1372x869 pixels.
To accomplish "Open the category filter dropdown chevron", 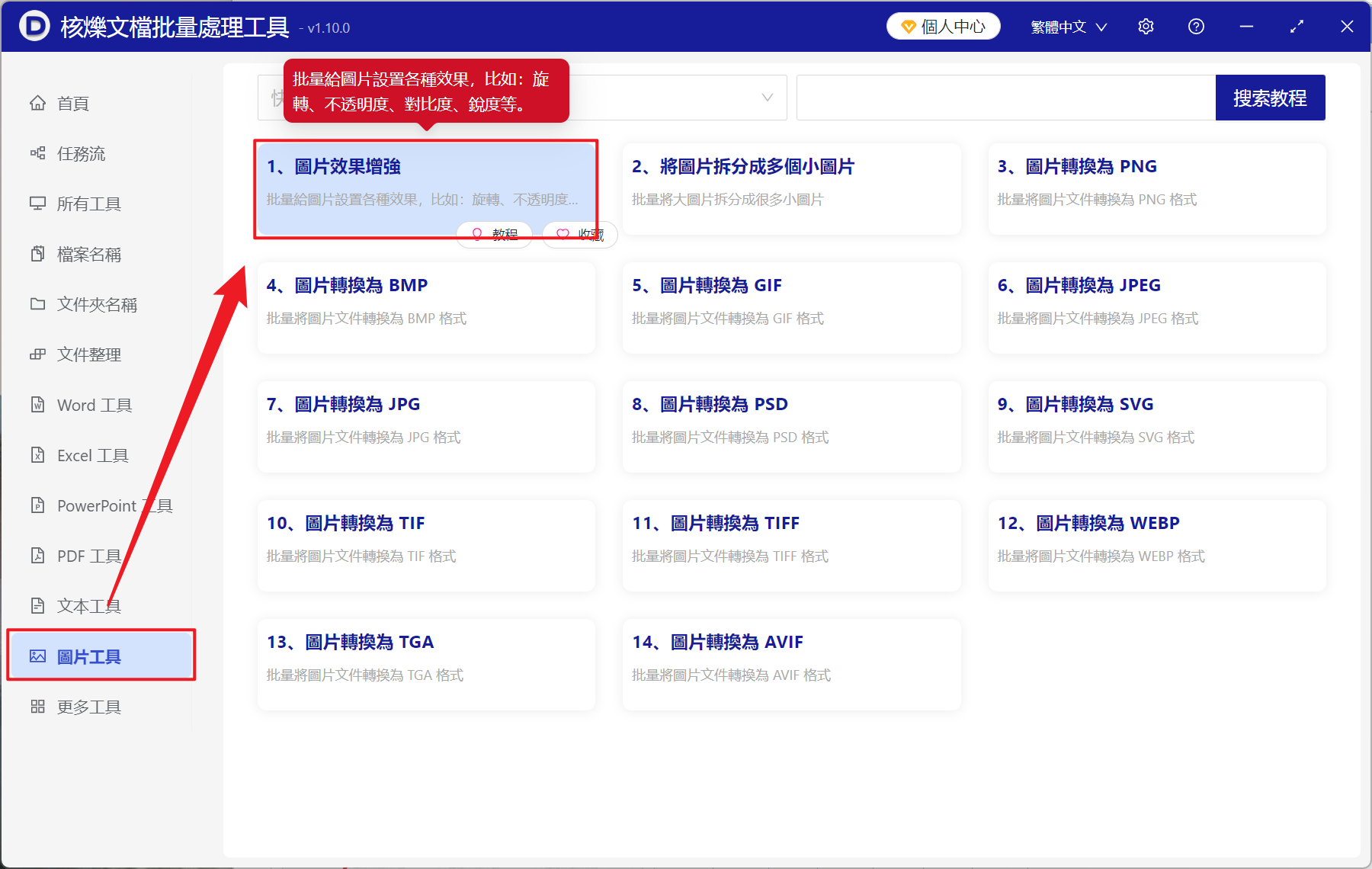I will 767,98.
